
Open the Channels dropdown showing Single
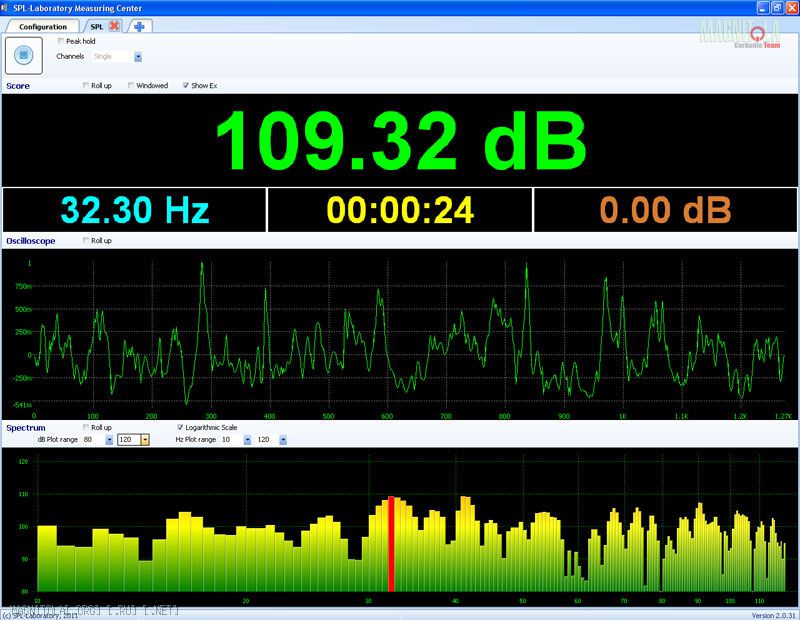click(138, 57)
